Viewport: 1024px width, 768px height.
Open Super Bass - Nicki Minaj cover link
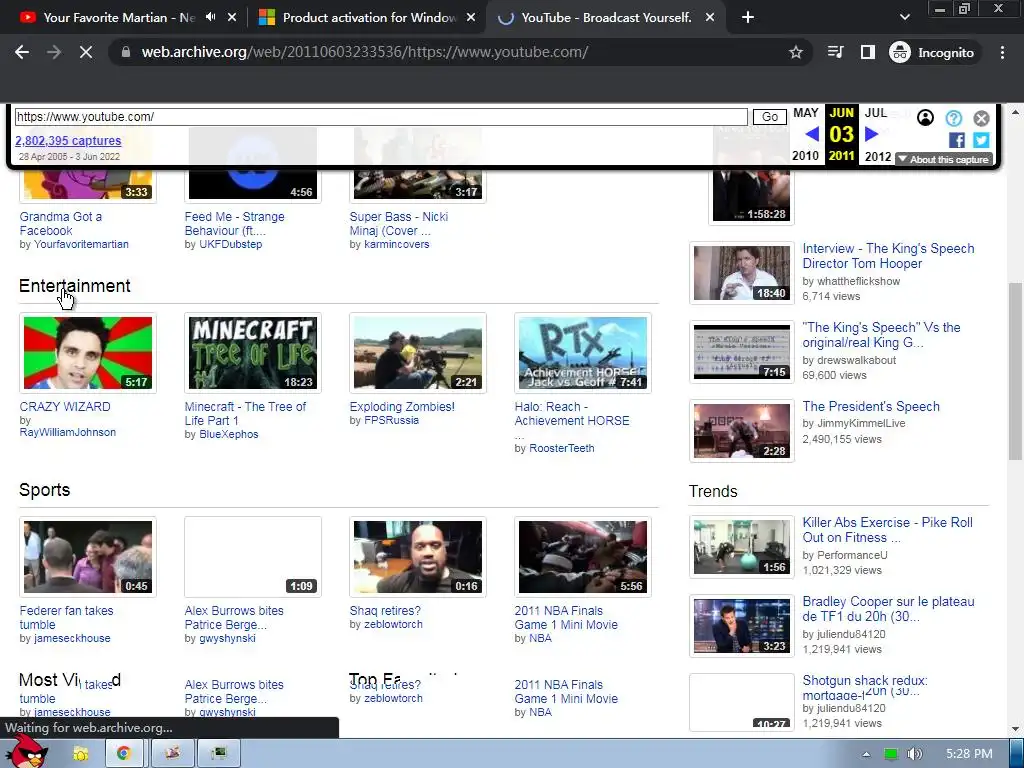pos(398,223)
